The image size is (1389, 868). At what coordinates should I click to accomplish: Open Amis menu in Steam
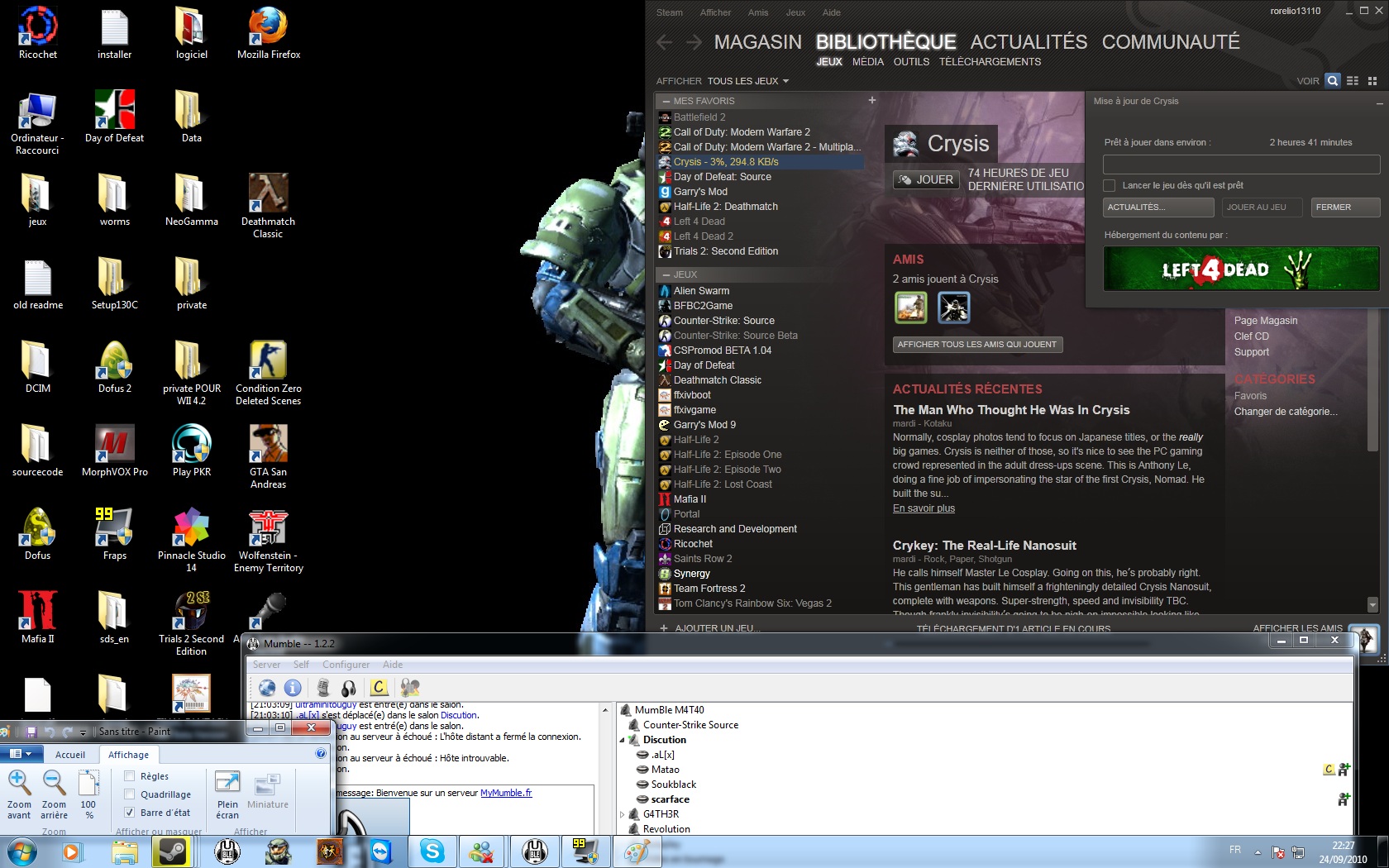tap(758, 12)
